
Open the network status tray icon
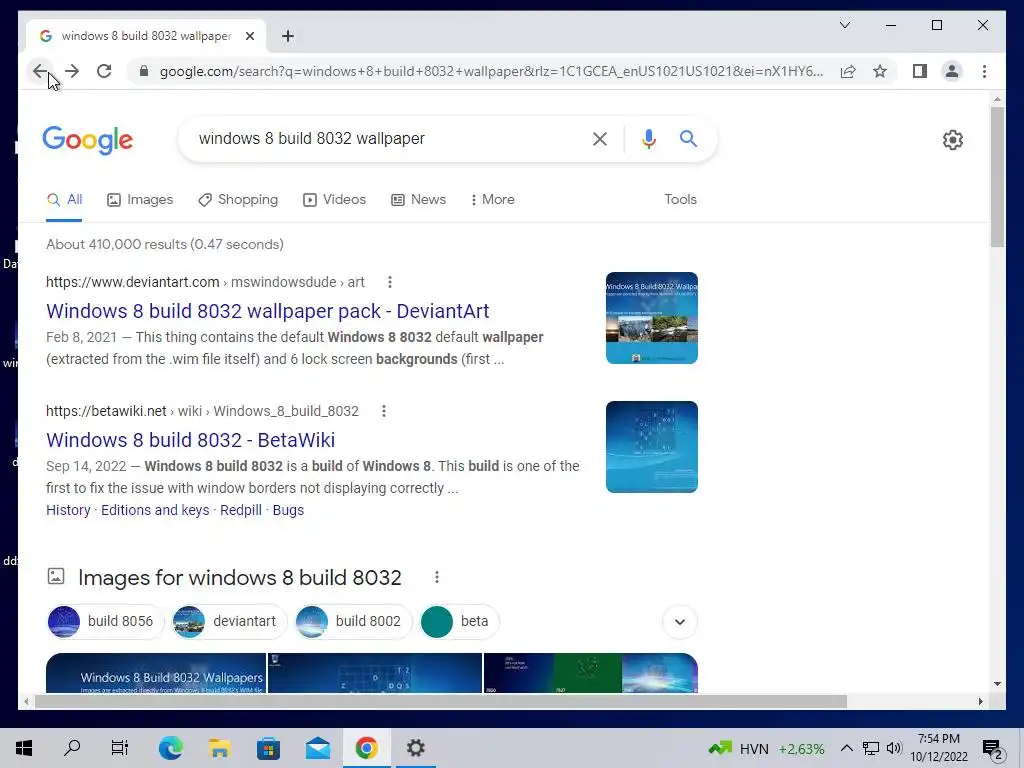[x=871, y=748]
